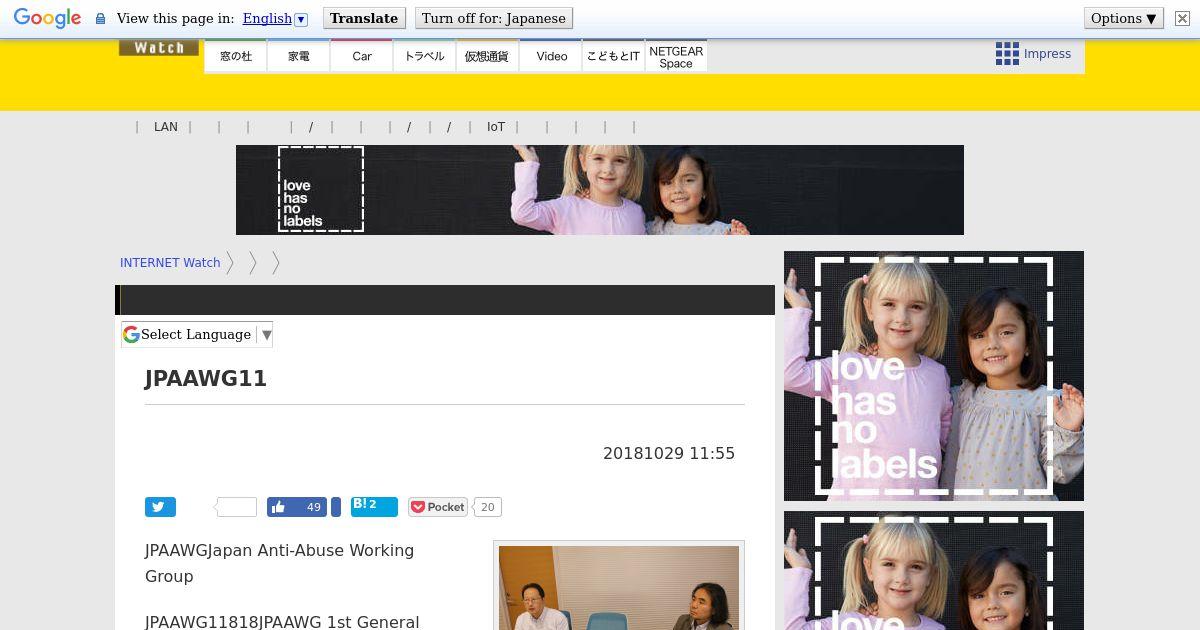Go to INTERNET Watch breadcrumb link
Image resolution: width=1200 pixels, height=630 pixels.
[170, 263]
